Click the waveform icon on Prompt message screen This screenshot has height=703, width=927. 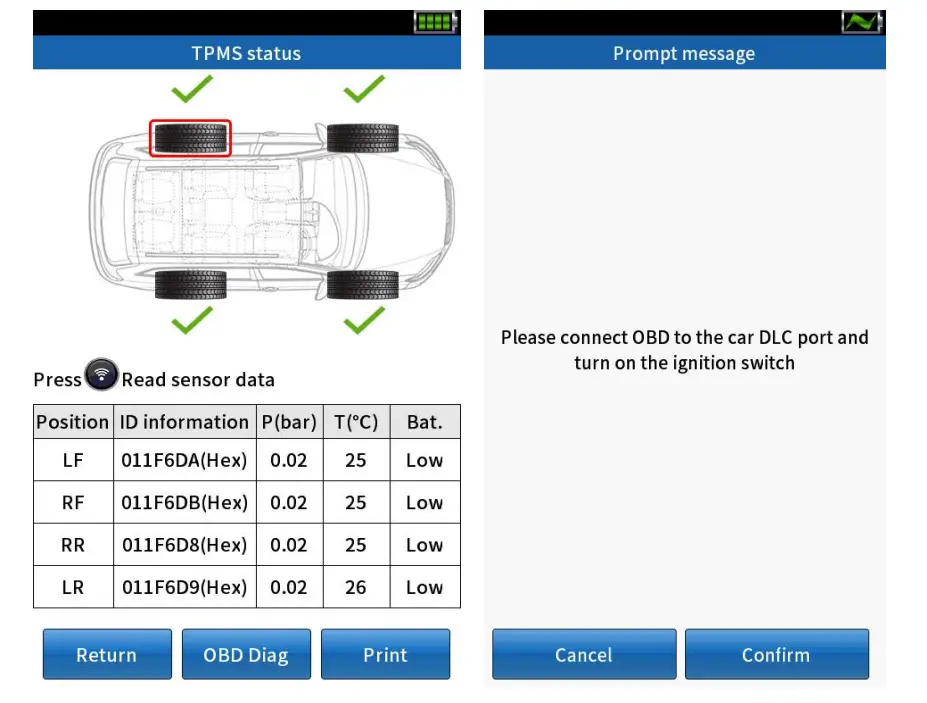(862, 19)
